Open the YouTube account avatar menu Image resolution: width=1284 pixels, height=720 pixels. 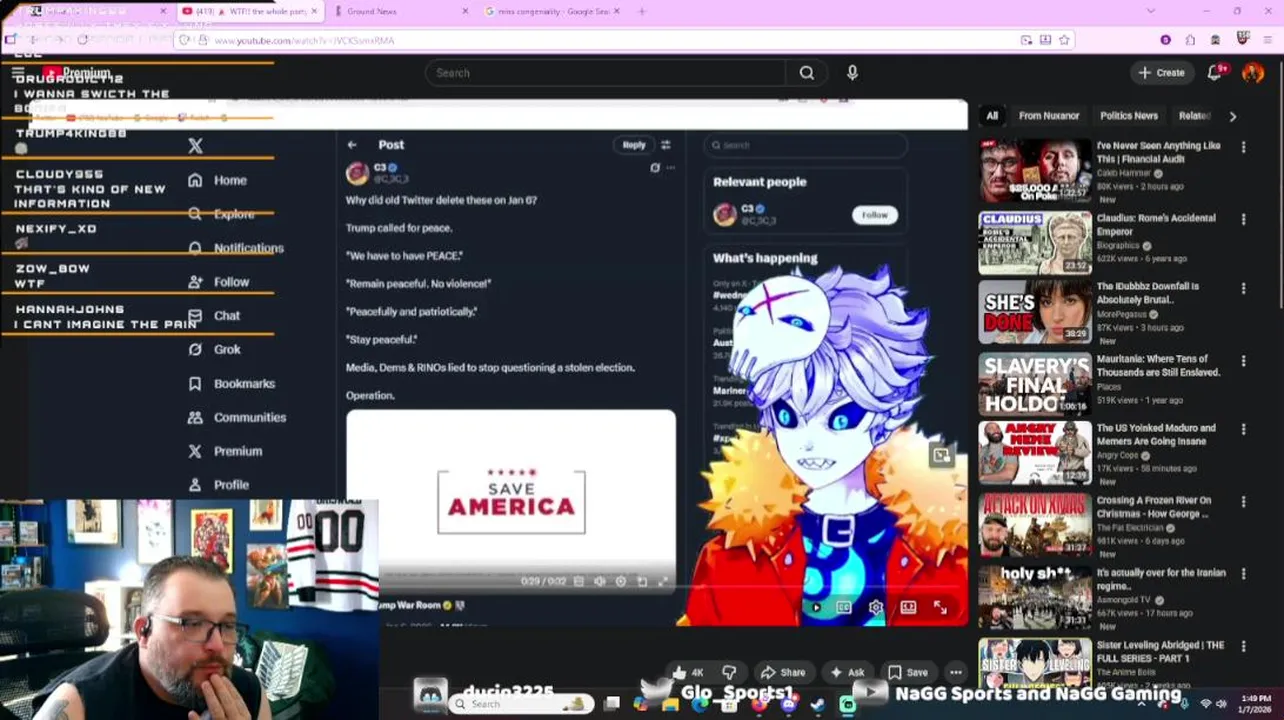pyautogui.click(x=1253, y=72)
